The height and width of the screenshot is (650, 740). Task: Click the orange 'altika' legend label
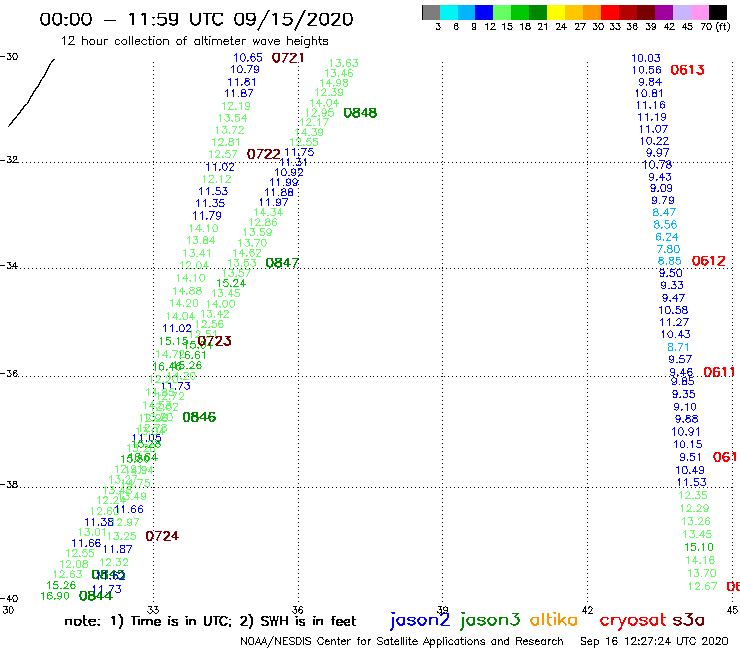point(554,620)
